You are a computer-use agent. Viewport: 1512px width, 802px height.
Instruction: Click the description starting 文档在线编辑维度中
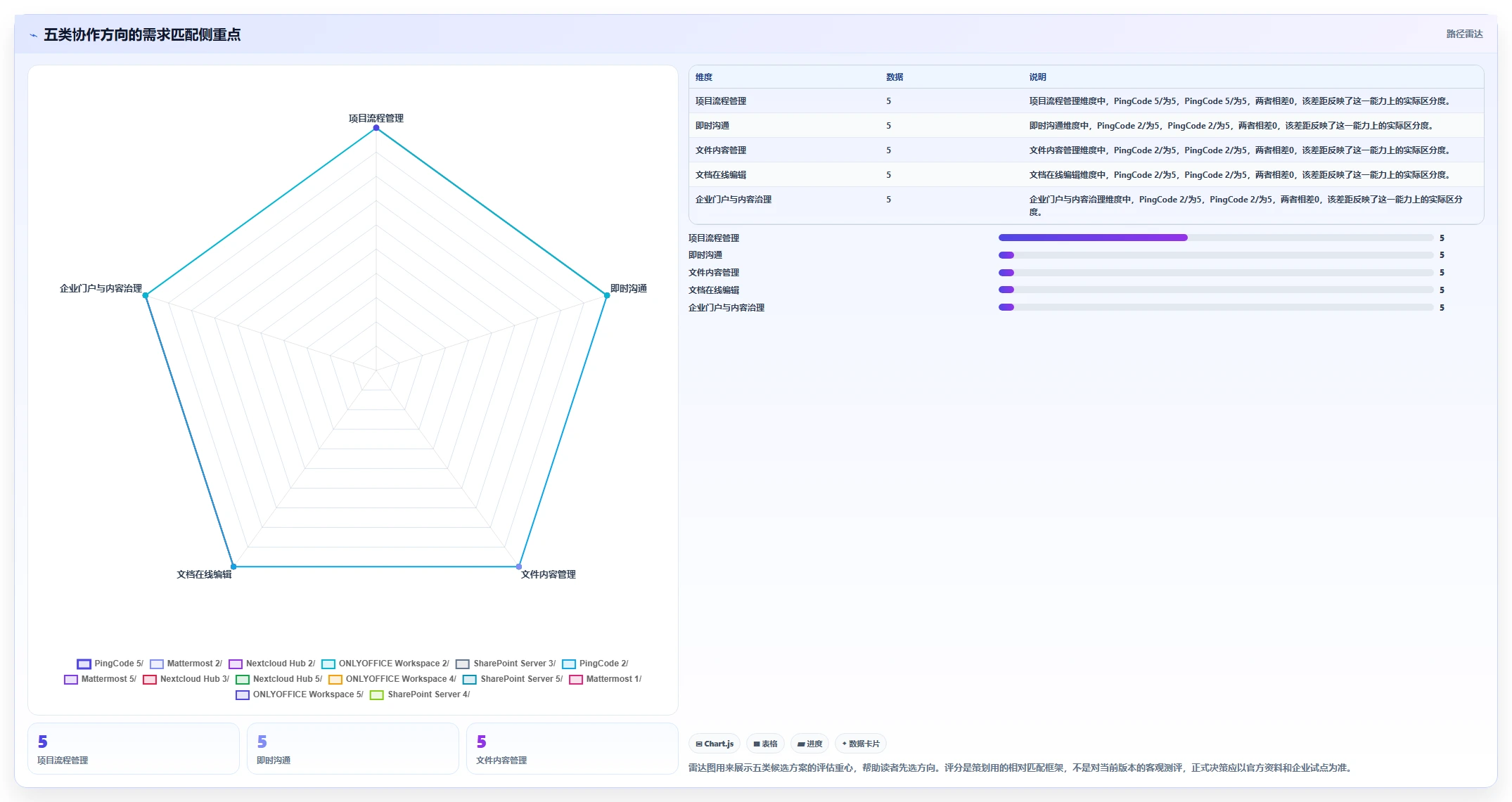tap(1240, 175)
